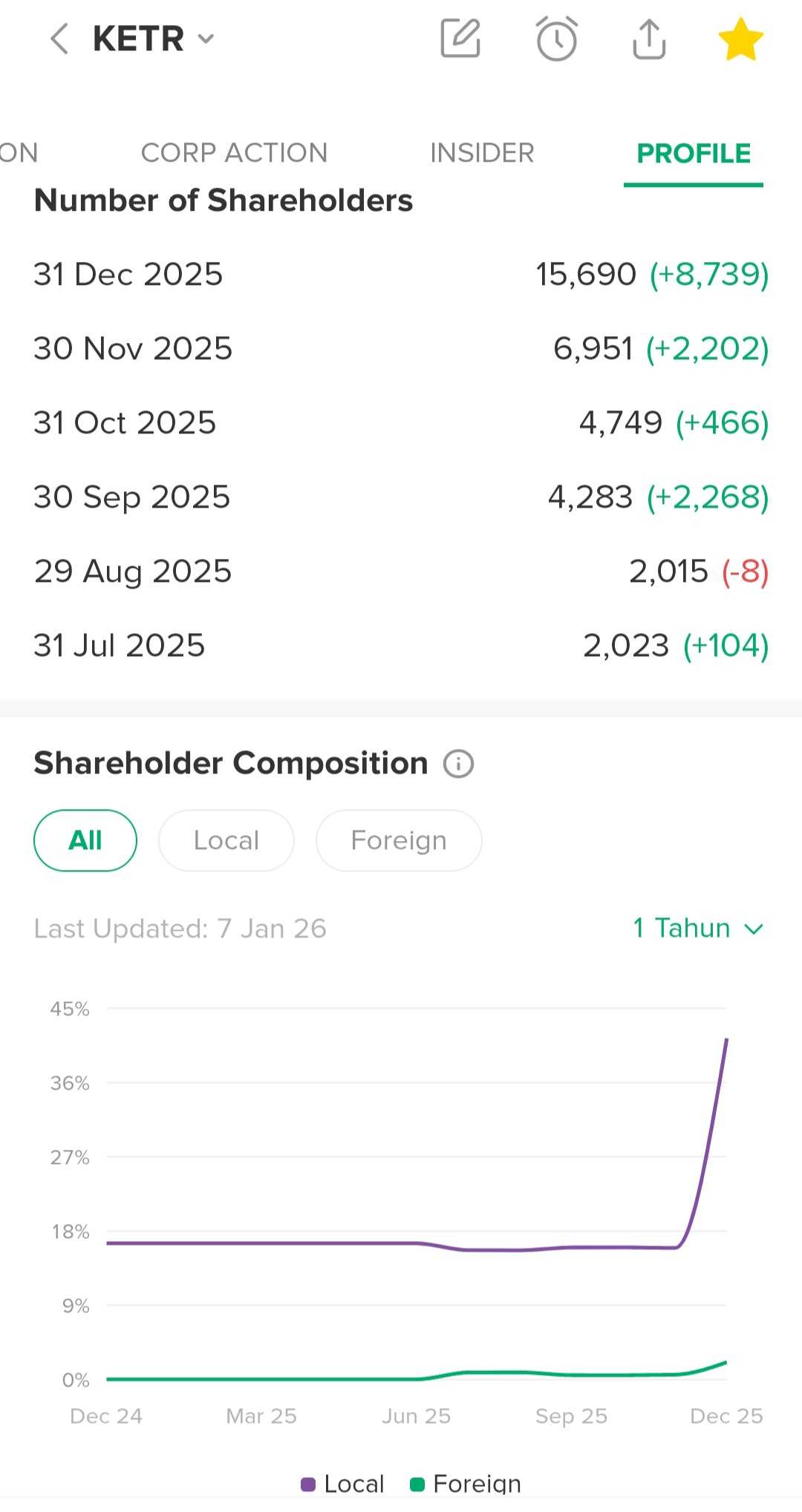Tap the green Foreign legend marker
This screenshot has width=802, height=1512.
(x=417, y=1484)
